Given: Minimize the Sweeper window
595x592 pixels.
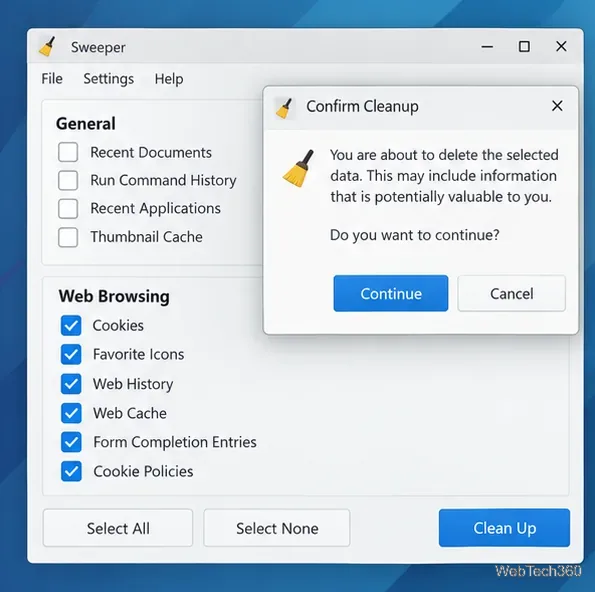Looking at the screenshot, I should 487,47.
